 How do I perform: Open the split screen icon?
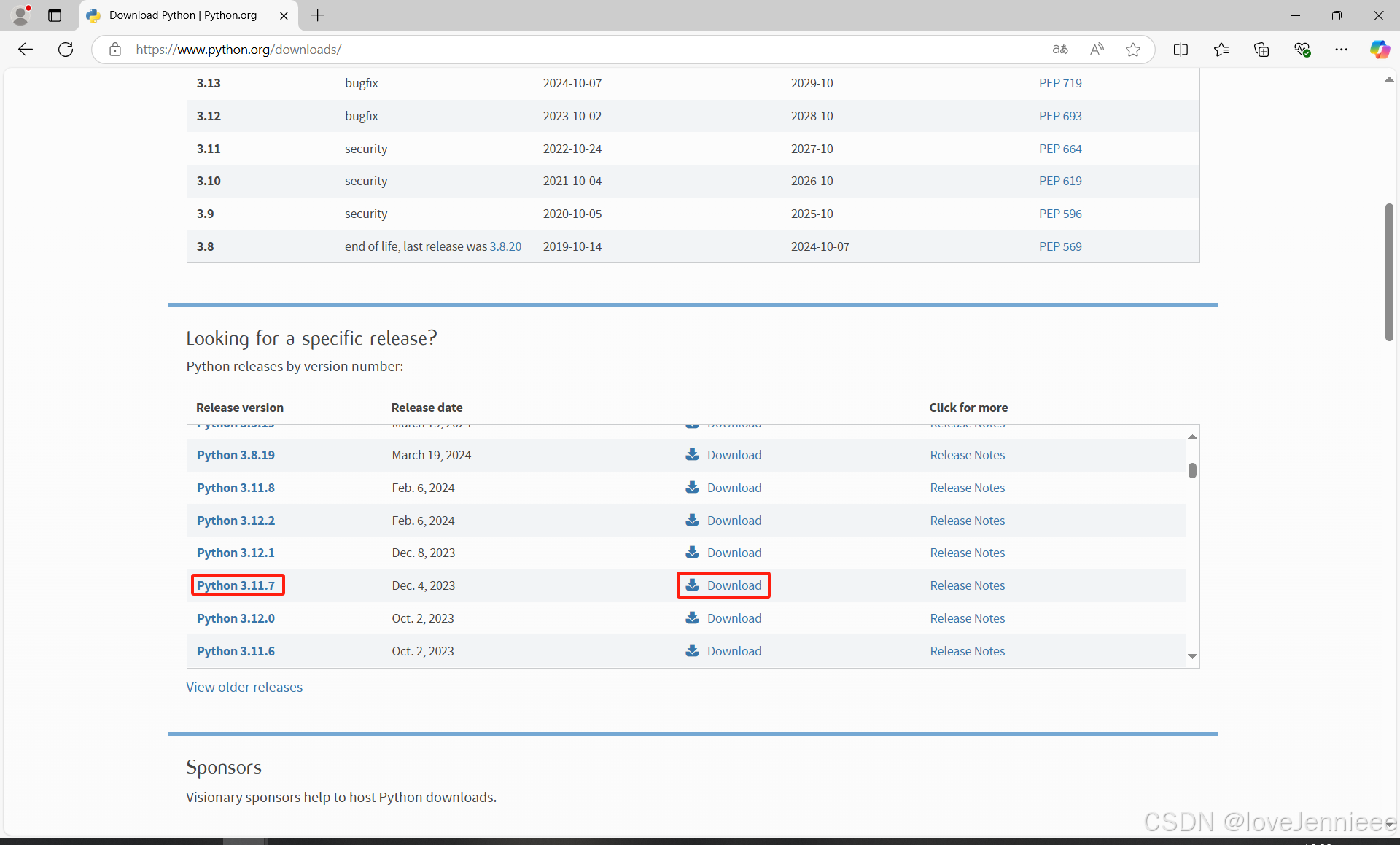1181,50
